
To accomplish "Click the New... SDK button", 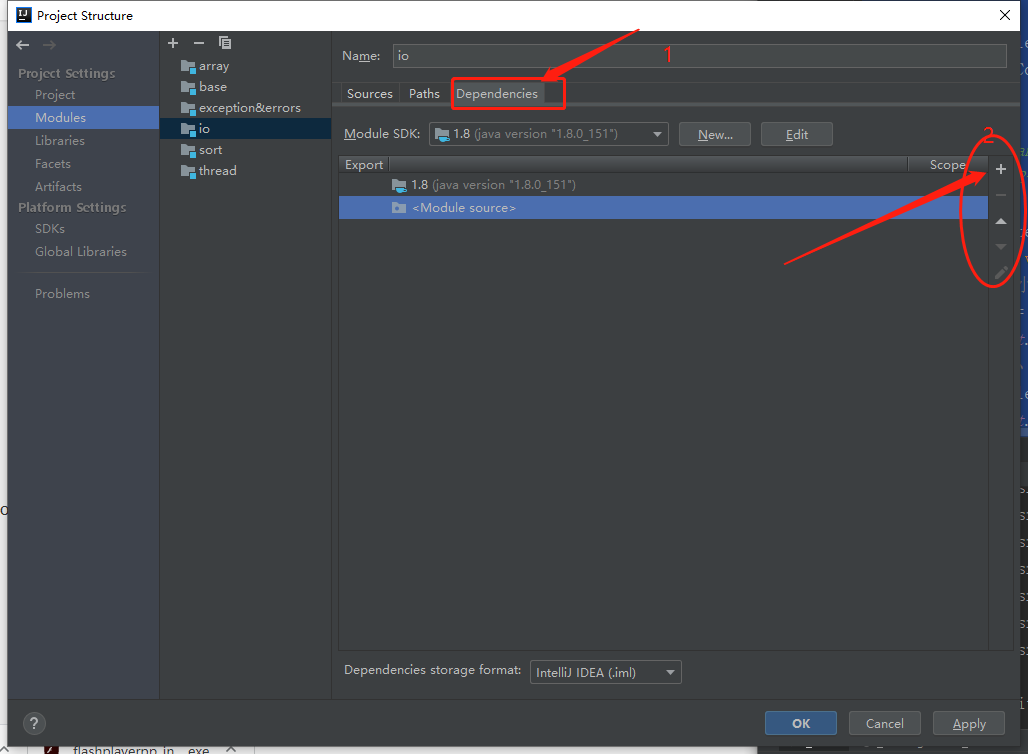I will (x=715, y=134).
